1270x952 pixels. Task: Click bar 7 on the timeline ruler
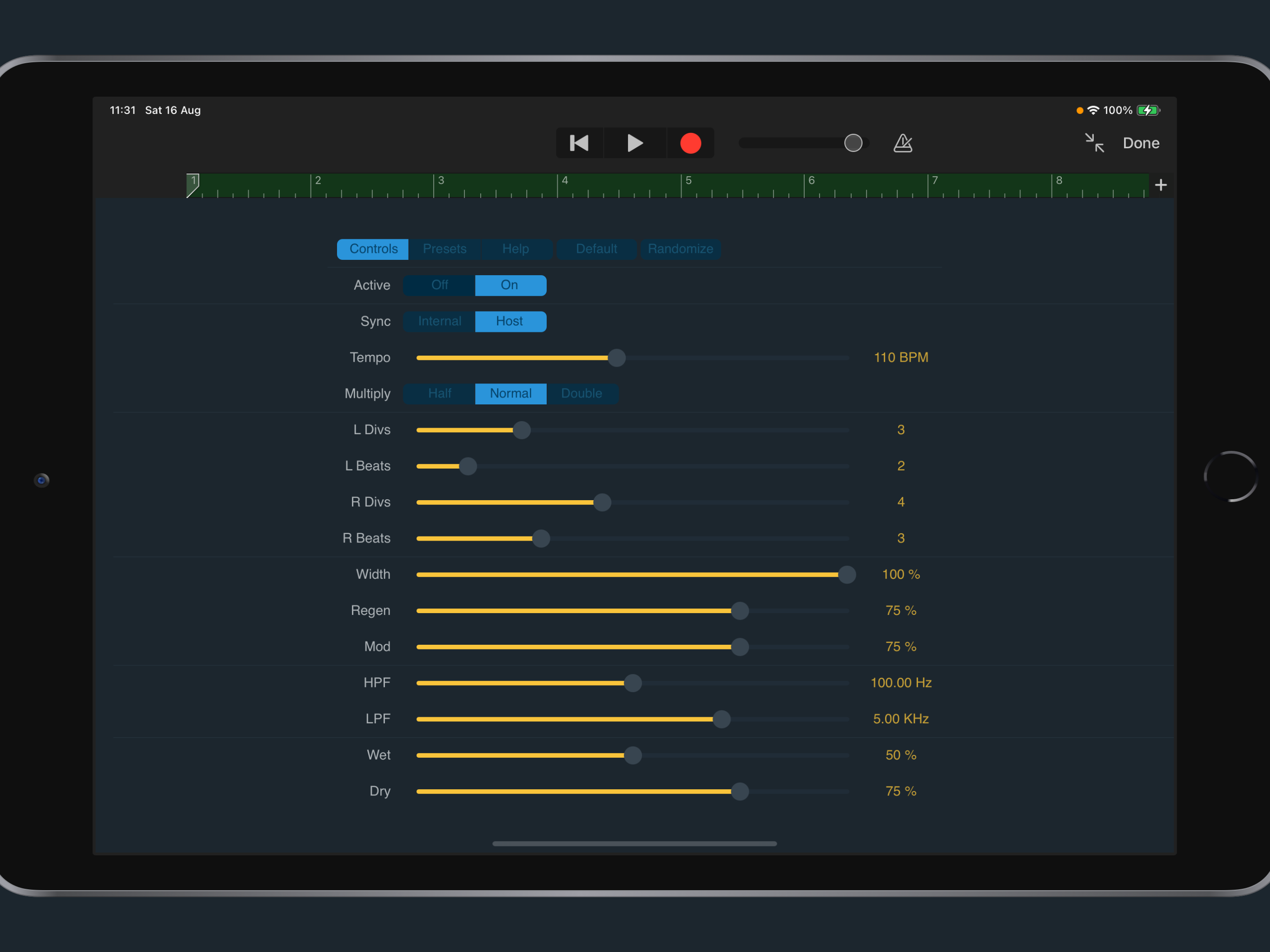[935, 180]
